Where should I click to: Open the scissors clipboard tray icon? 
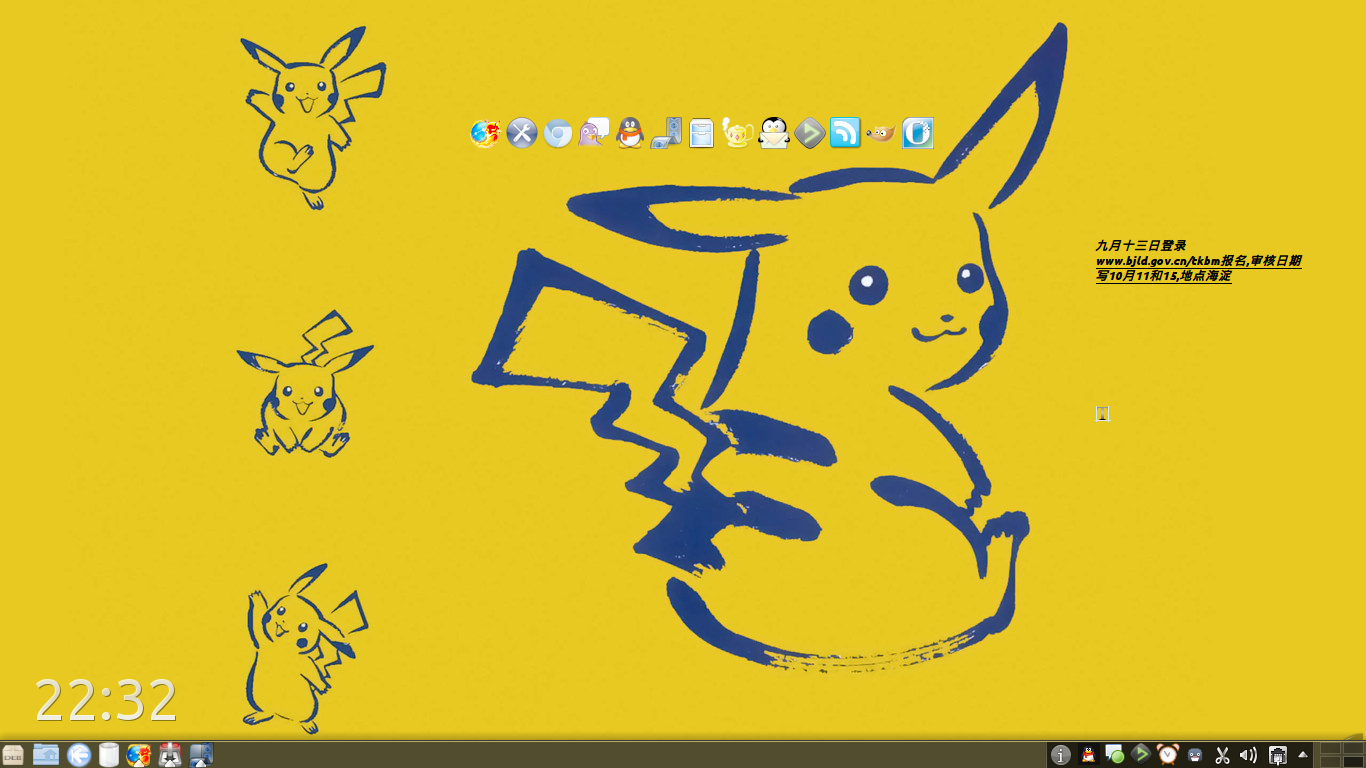[1222, 755]
